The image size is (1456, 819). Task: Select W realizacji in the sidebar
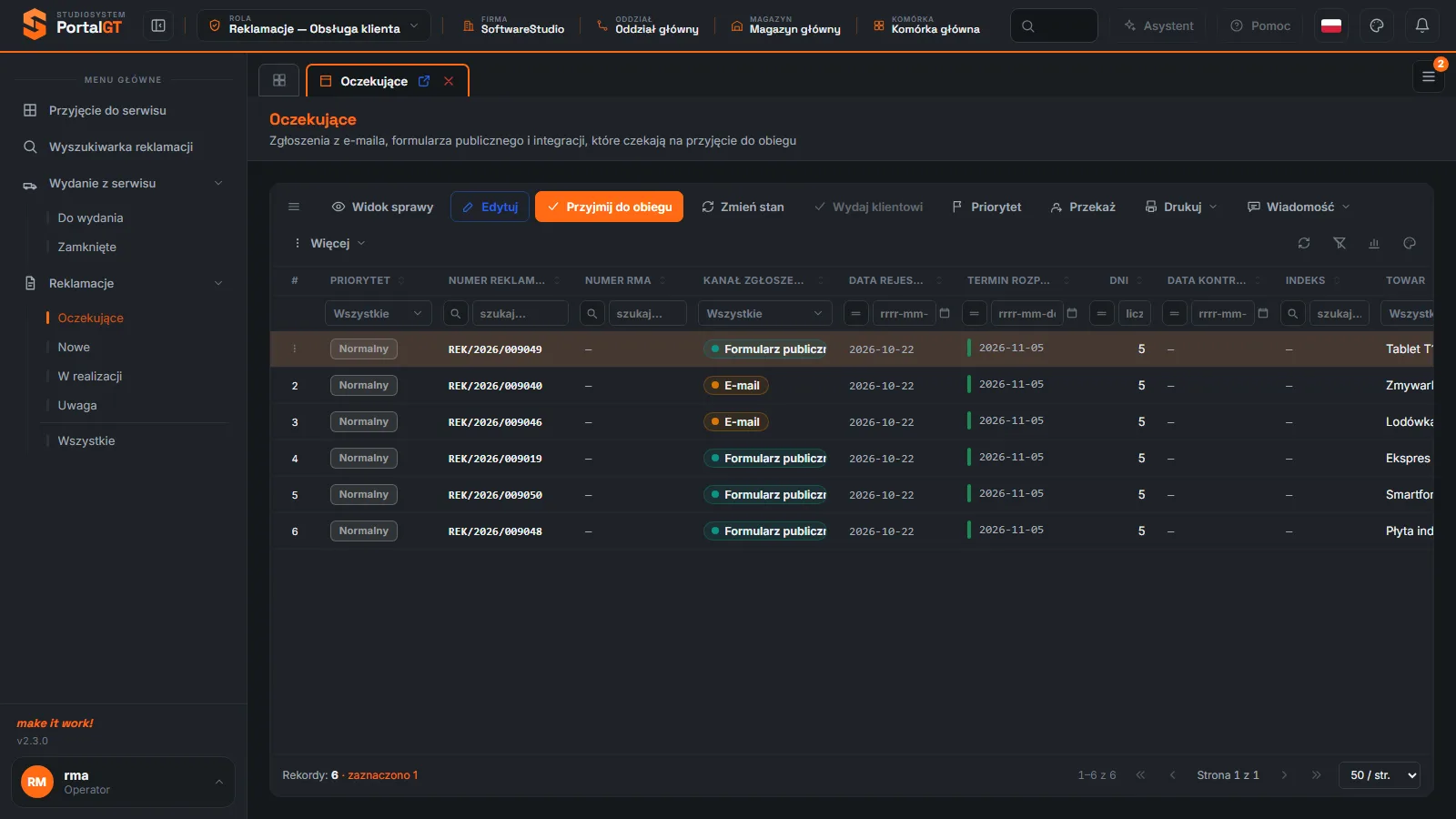(x=90, y=376)
